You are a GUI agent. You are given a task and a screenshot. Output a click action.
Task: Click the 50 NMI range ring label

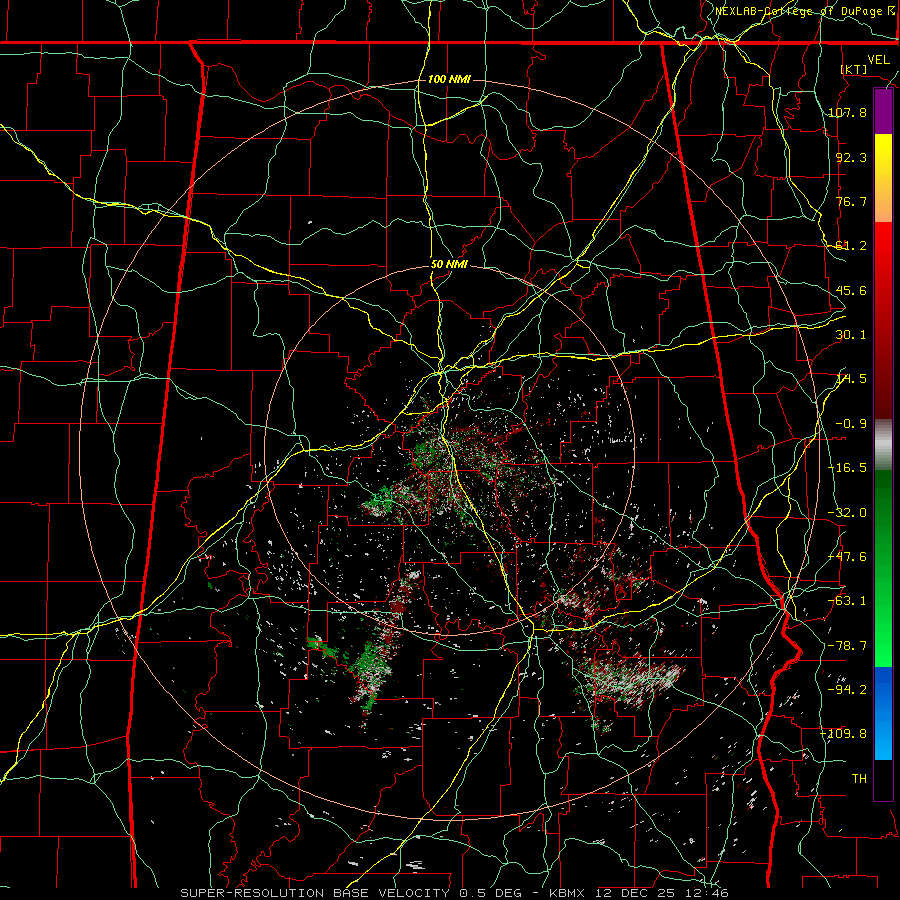(x=449, y=265)
